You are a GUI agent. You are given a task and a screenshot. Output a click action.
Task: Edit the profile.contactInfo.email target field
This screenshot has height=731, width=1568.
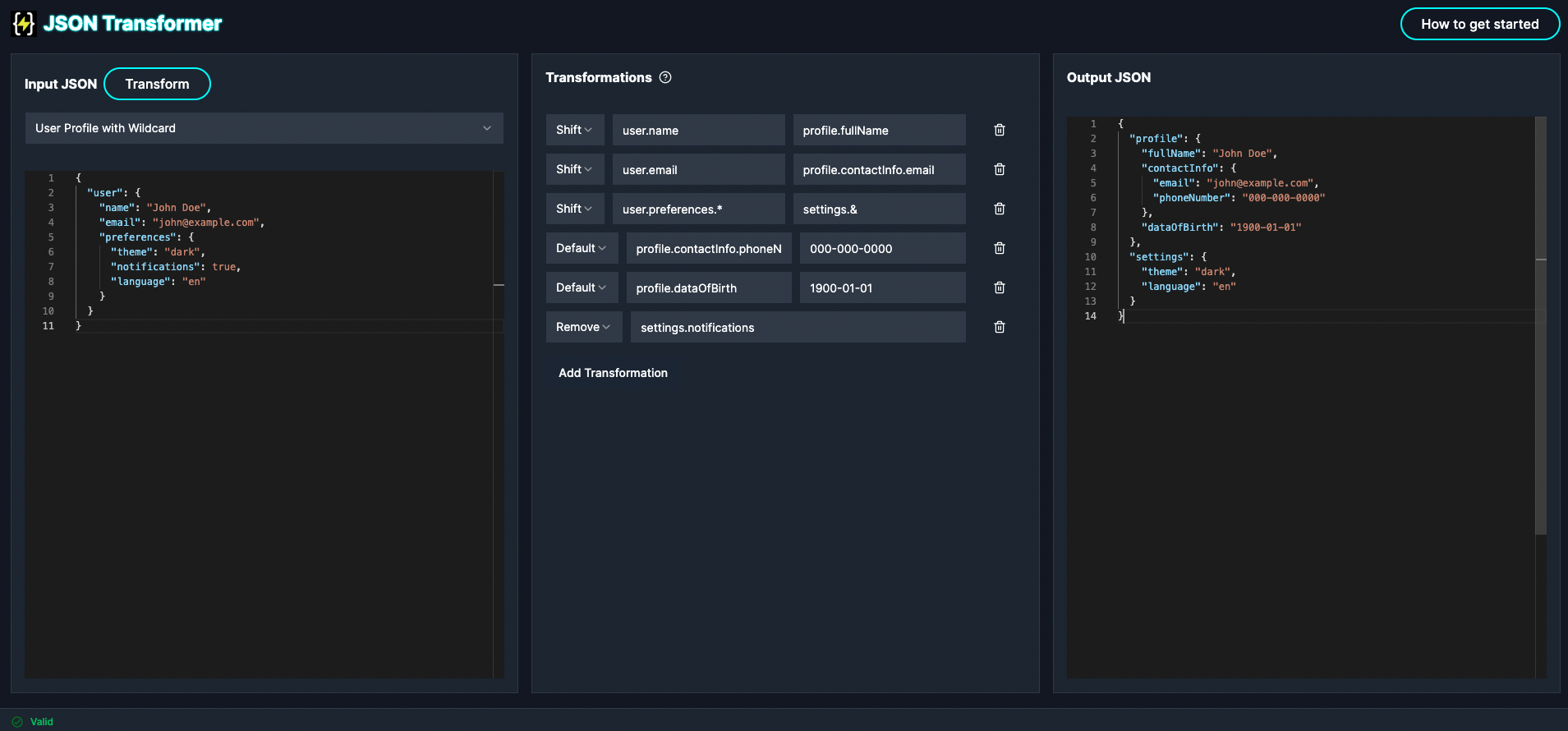tap(879, 169)
